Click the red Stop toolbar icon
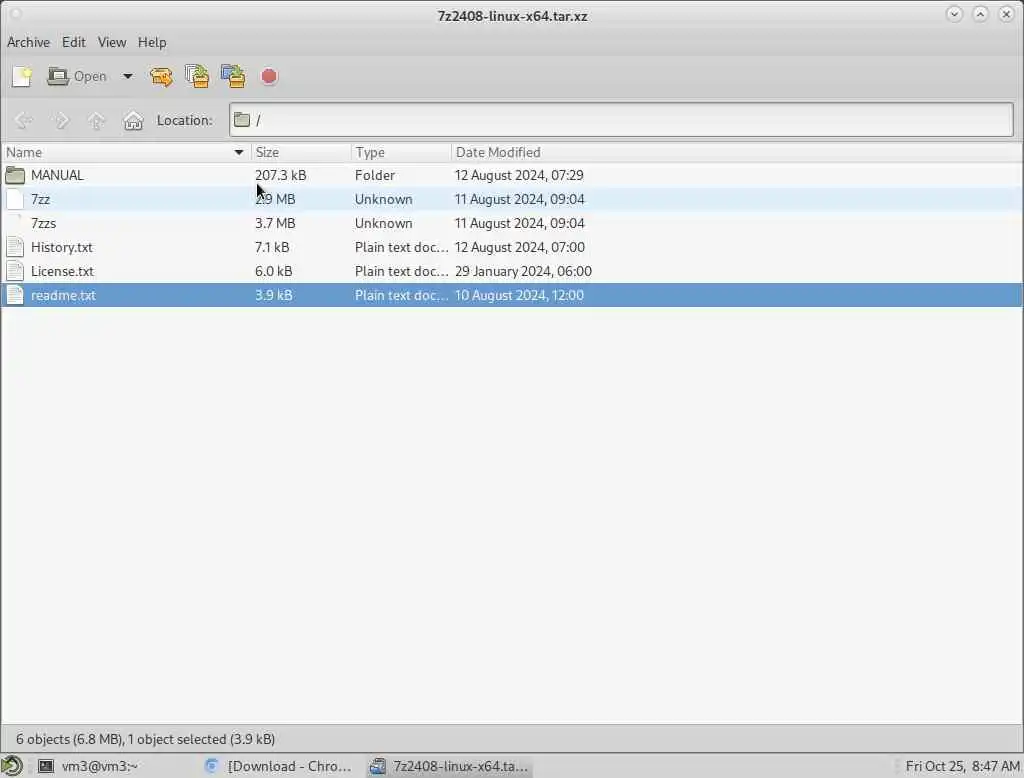The width and height of the screenshot is (1024, 778). [269, 76]
